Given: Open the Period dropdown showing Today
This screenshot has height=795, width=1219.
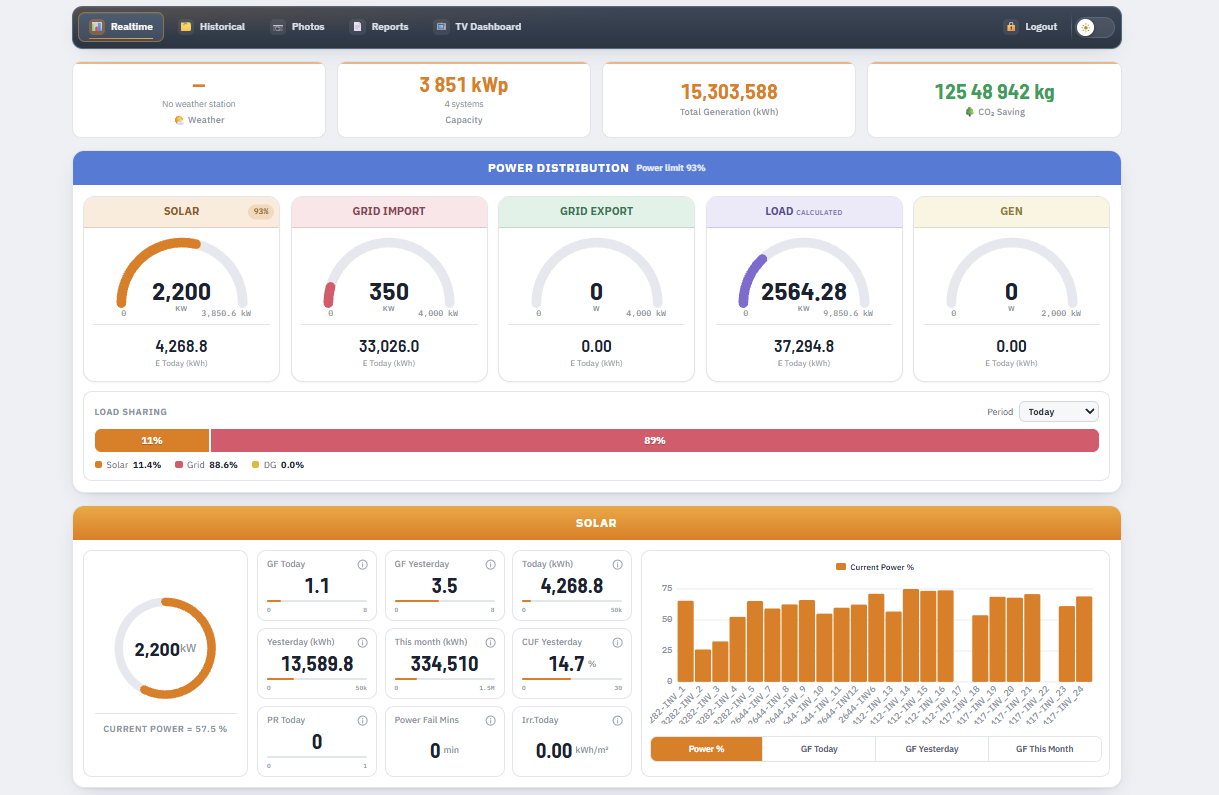Looking at the screenshot, I should pyautogui.click(x=1059, y=411).
